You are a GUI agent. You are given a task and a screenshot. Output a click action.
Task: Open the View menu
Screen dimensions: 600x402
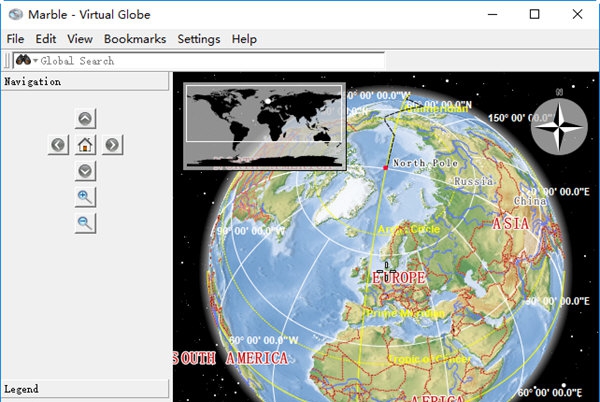[80, 39]
